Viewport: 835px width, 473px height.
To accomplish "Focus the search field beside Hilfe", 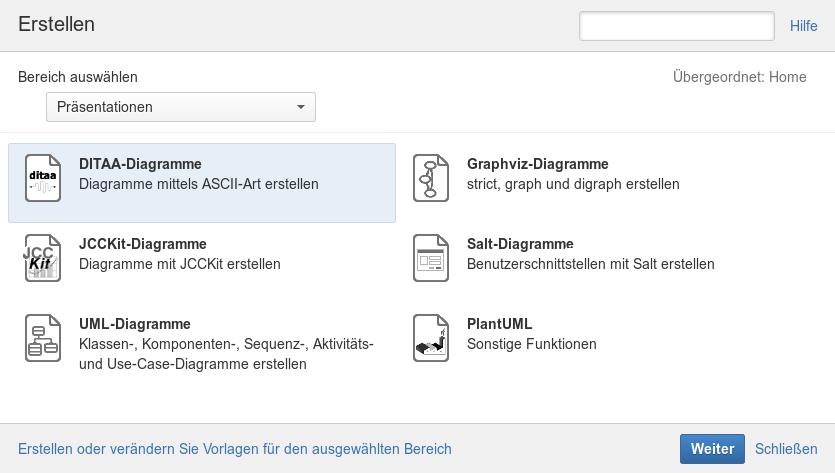I will coord(677,26).
